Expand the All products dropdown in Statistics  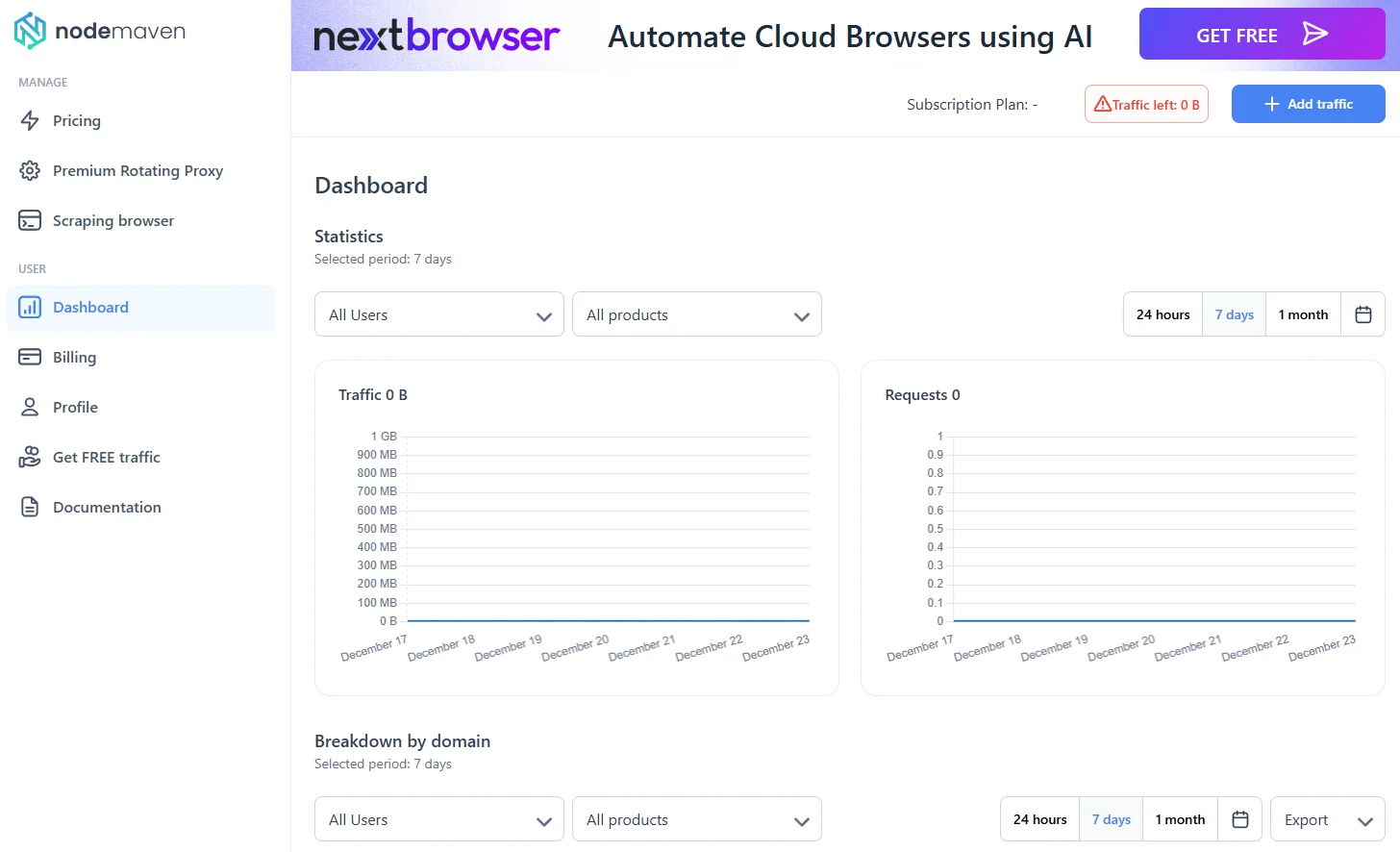point(696,314)
